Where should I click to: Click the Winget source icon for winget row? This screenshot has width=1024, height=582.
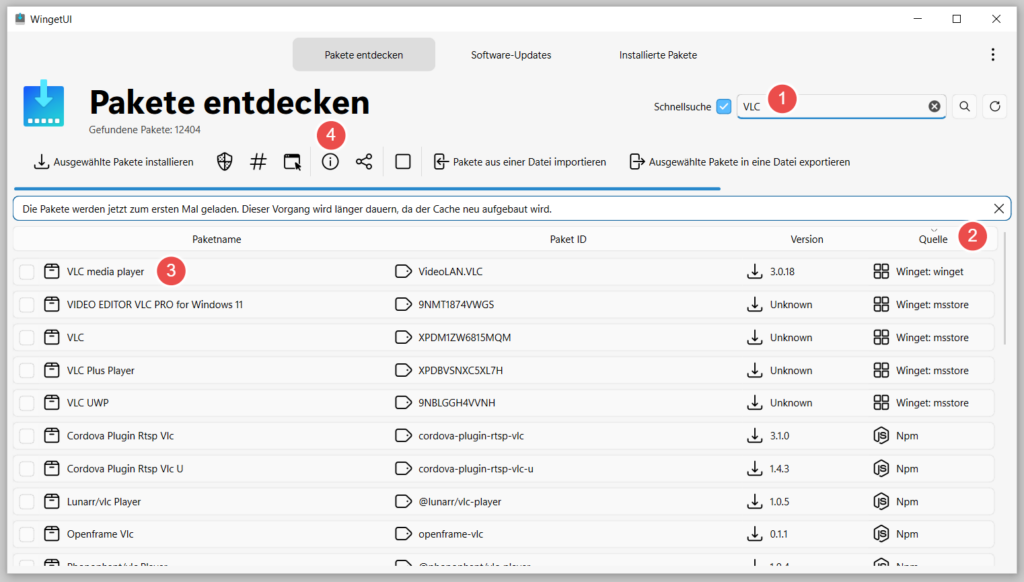pos(881,271)
